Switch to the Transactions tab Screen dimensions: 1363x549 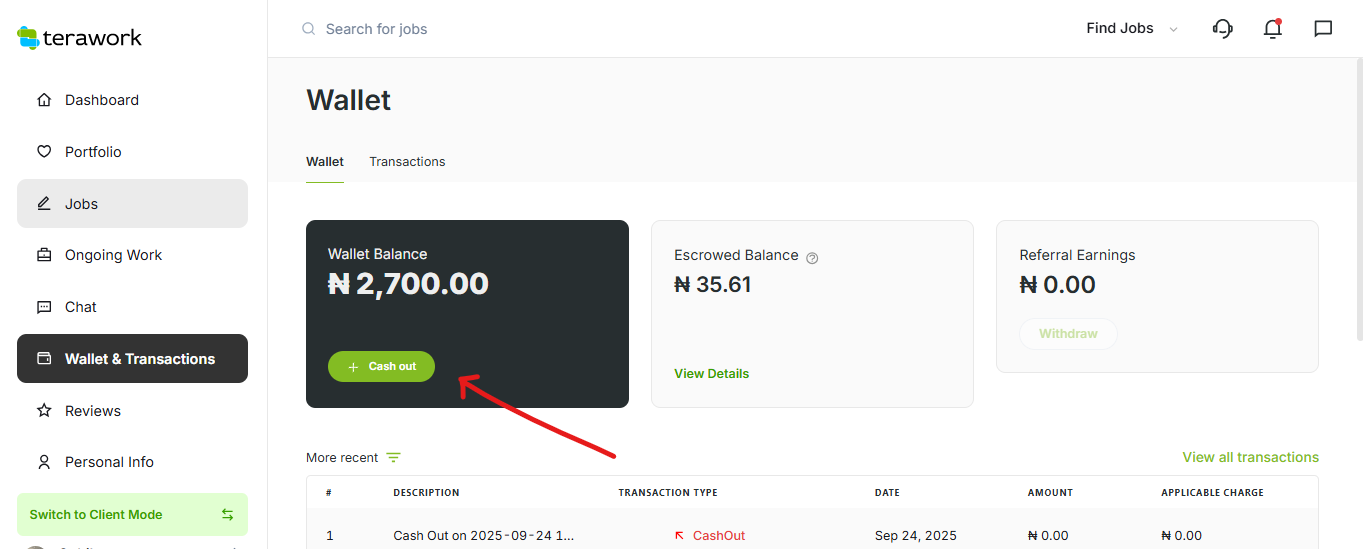tap(407, 162)
